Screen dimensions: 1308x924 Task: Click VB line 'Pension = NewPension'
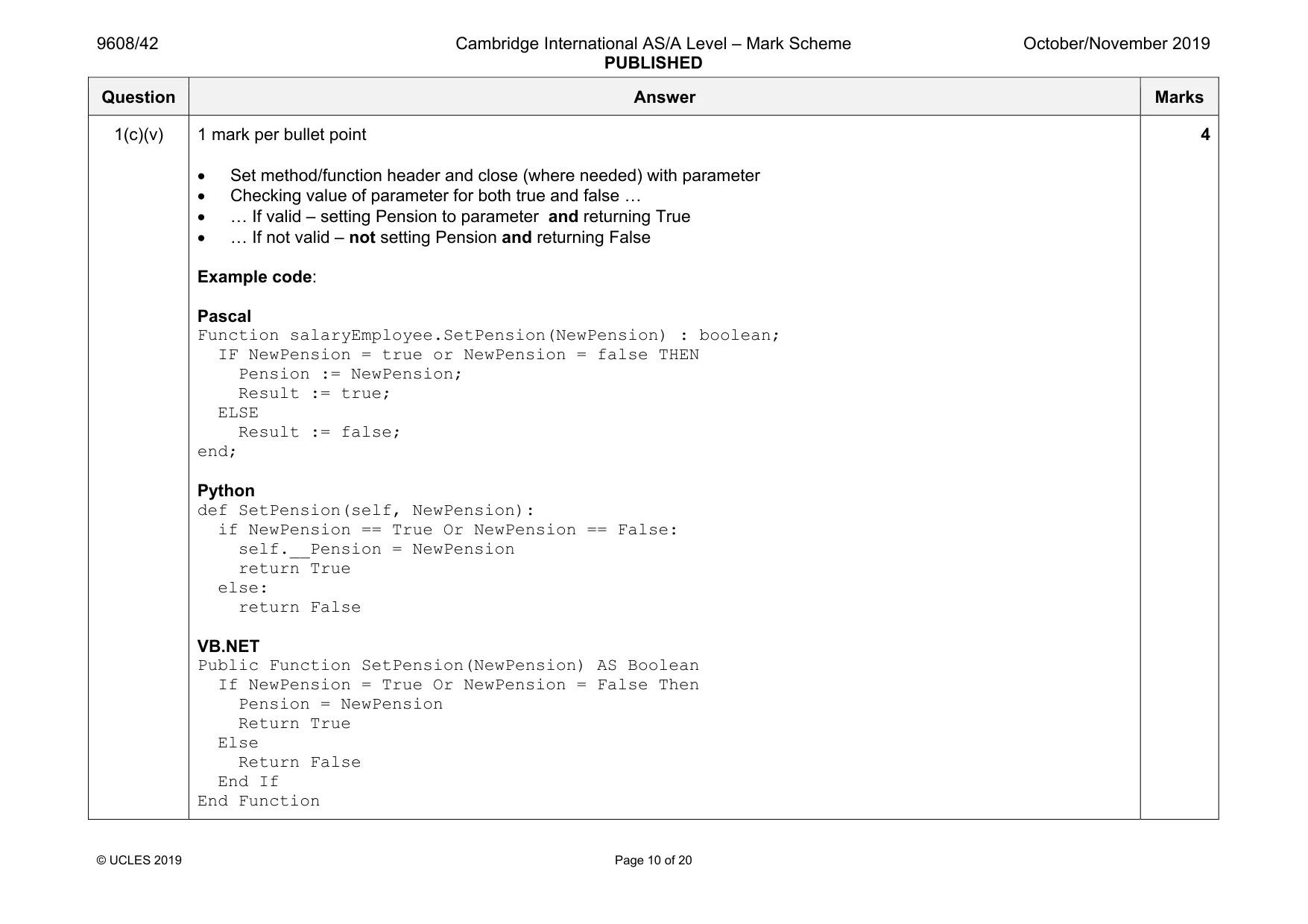(341, 704)
